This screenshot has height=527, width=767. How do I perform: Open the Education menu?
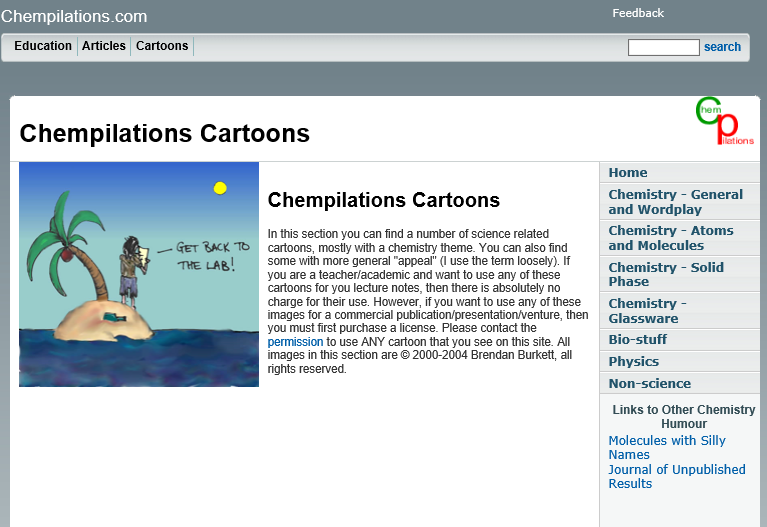click(43, 46)
